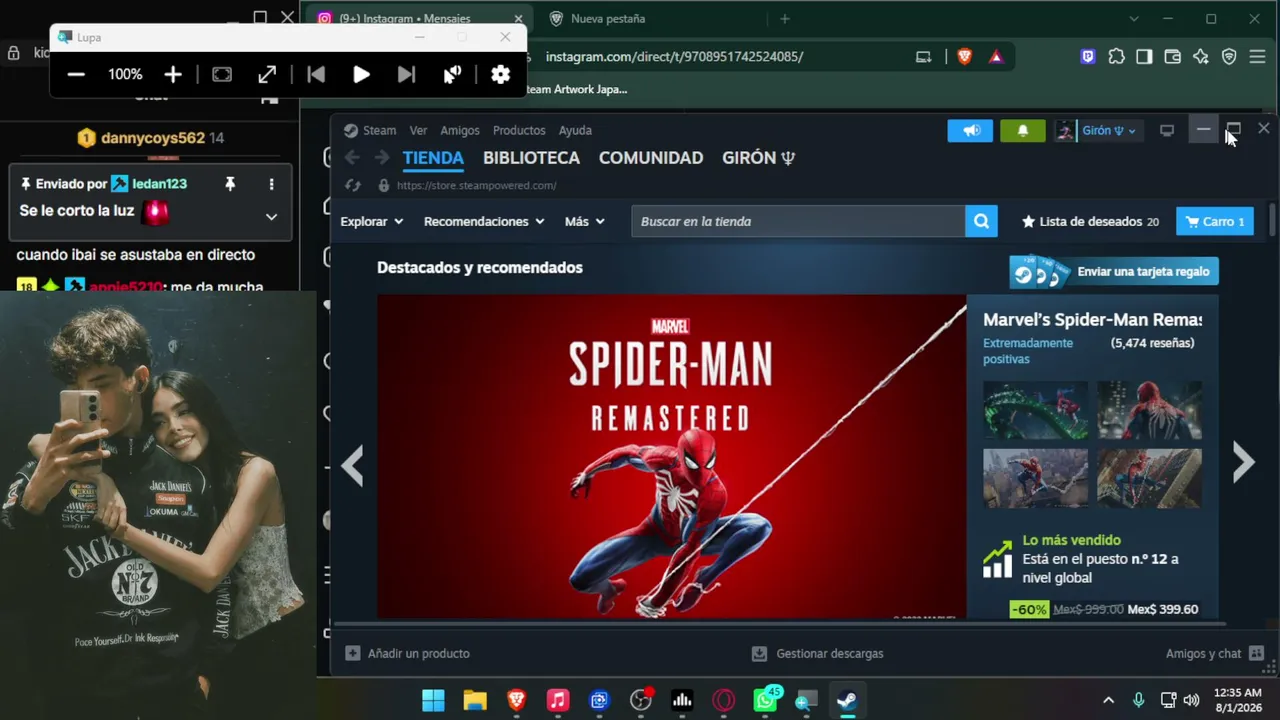The height and width of the screenshot is (720, 1280).
Task: Switch to the COMUNIDAD tab
Action: pyautogui.click(x=651, y=158)
